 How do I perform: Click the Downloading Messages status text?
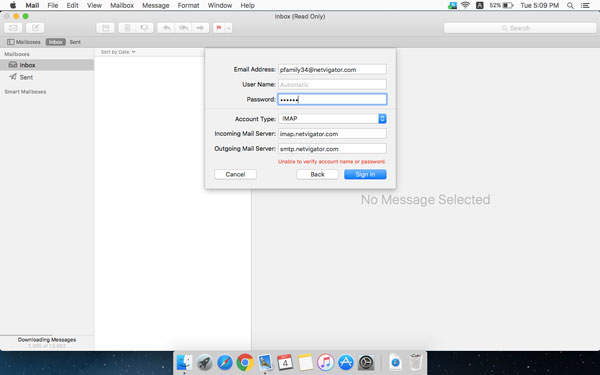(47, 340)
